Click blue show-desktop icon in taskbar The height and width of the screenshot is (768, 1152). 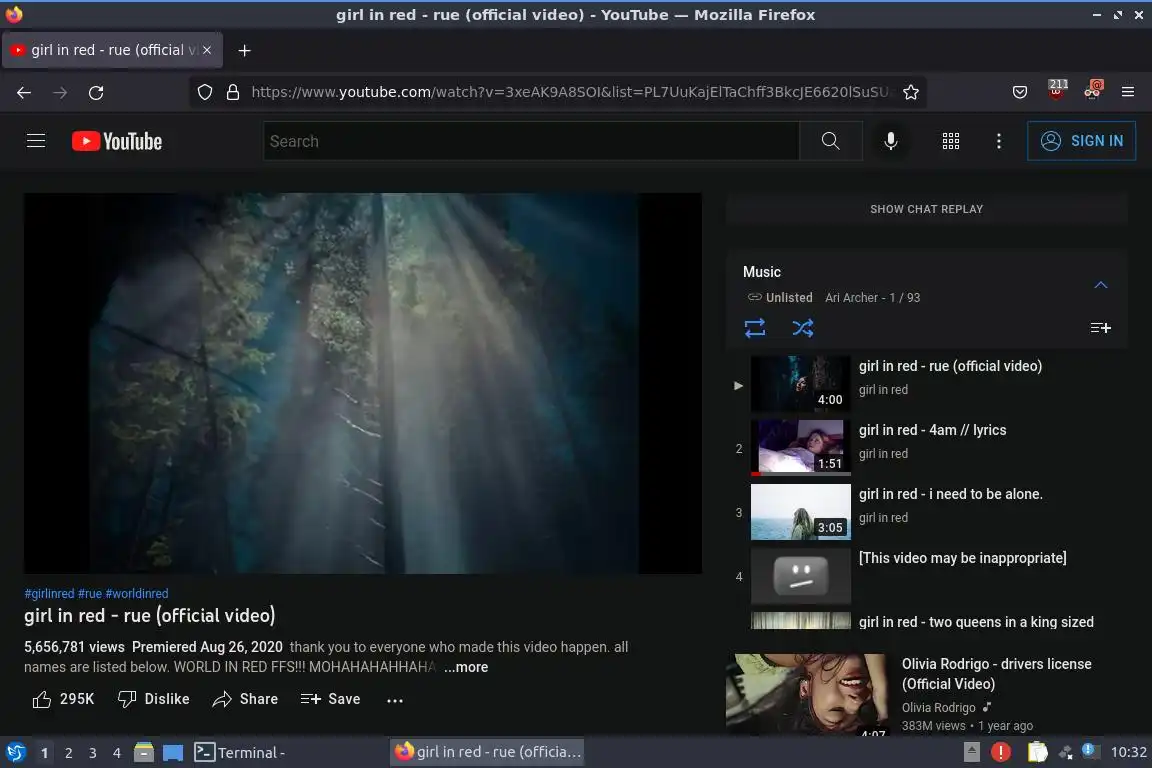173,753
